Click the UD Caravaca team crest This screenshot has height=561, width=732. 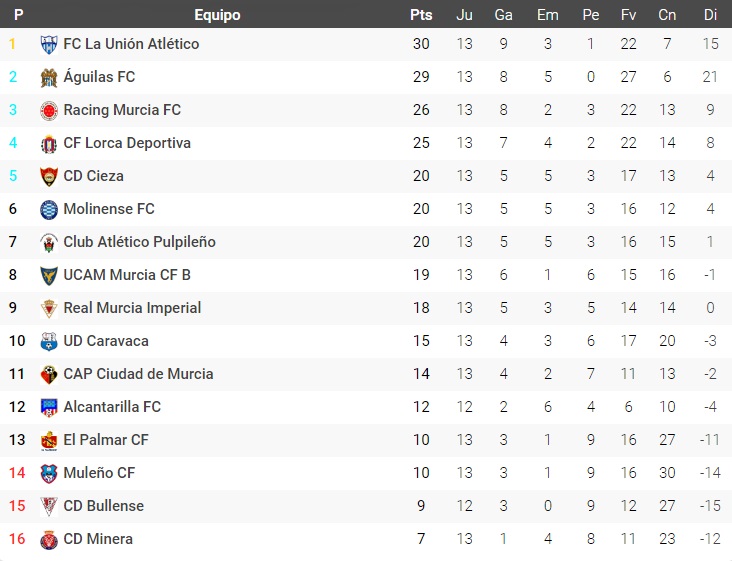coord(49,342)
